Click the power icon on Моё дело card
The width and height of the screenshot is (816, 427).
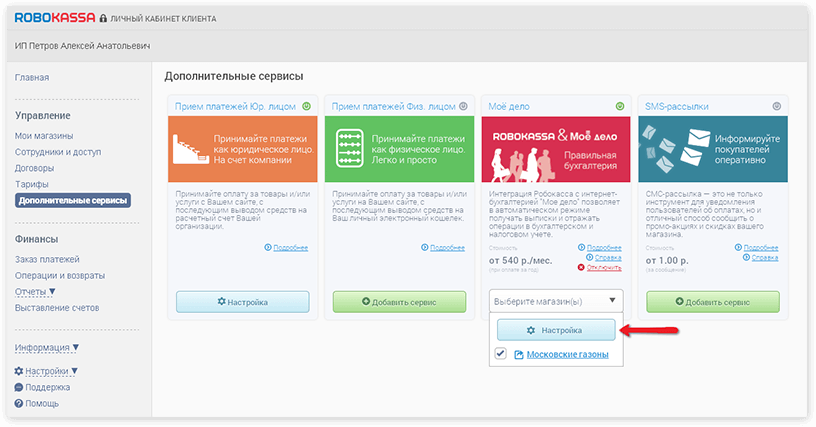pyautogui.click(x=621, y=106)
